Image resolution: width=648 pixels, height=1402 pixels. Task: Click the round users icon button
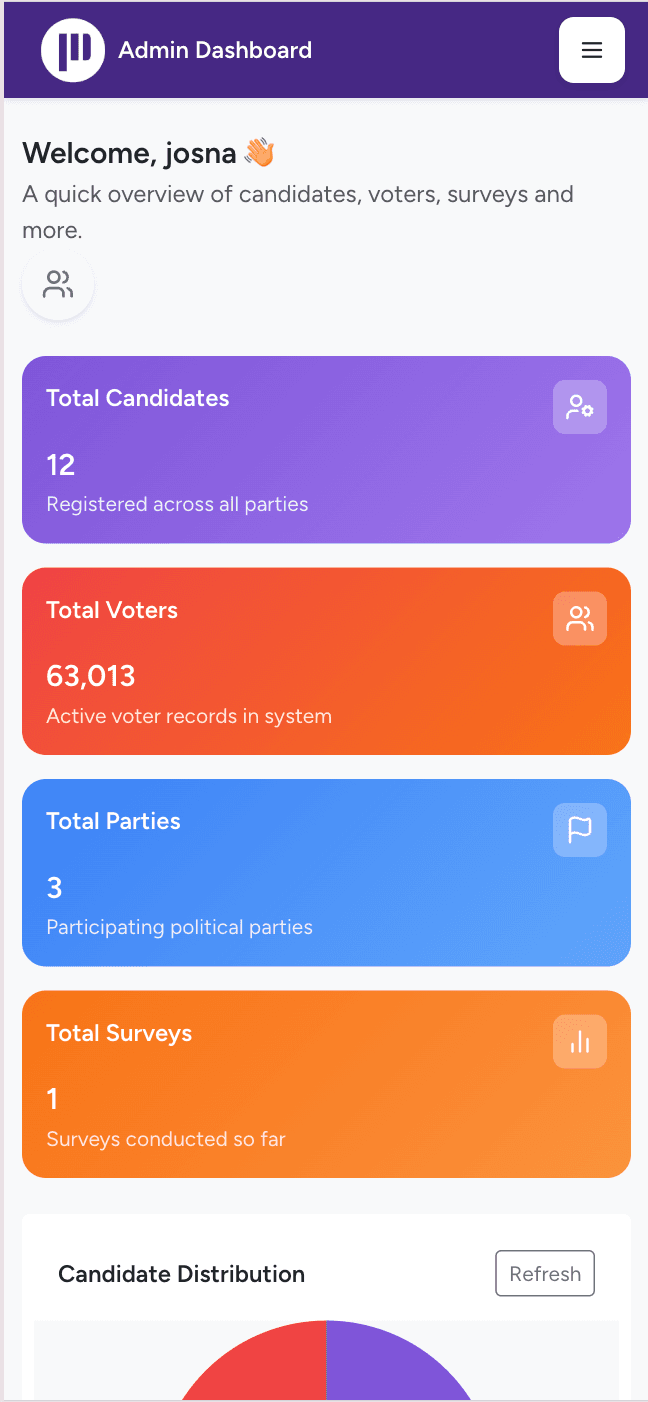[58, 285]
